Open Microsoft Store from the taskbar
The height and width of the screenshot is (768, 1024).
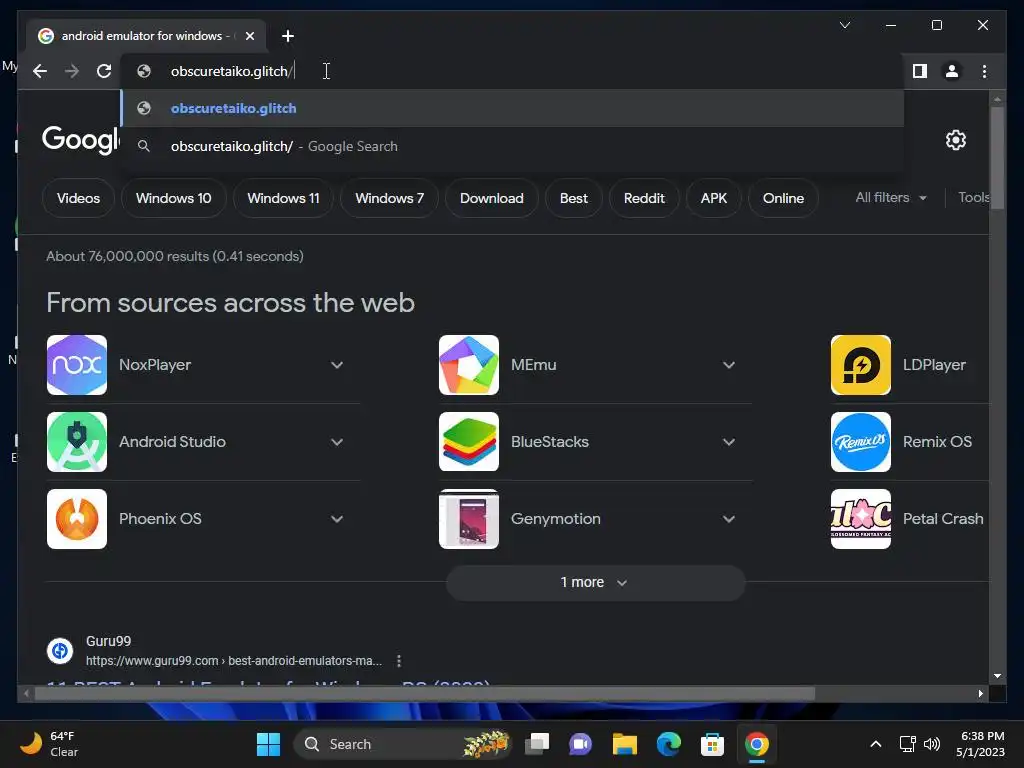click(712, 744)
